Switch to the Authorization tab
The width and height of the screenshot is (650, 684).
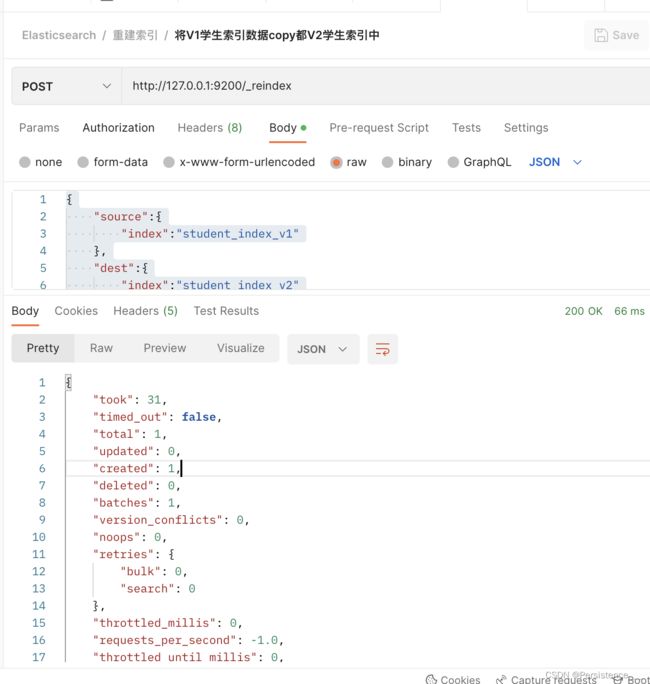119,128
